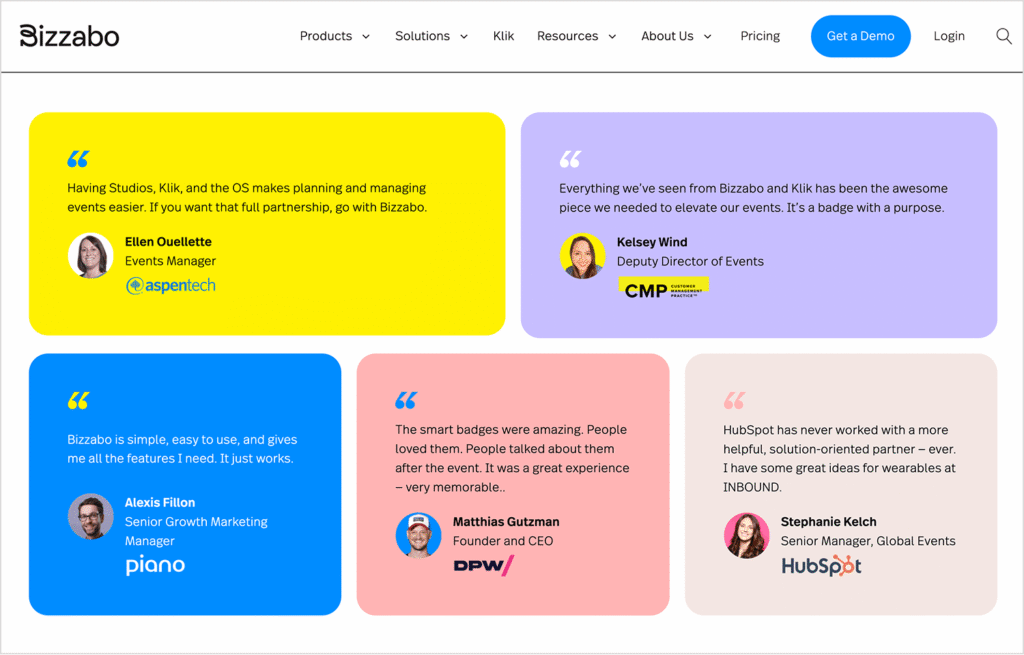Image resolution: width=1024 pixels, height=655 pixels.
Task: Click the HubSpot logo with sprocket icon
Action: point(821,566)
